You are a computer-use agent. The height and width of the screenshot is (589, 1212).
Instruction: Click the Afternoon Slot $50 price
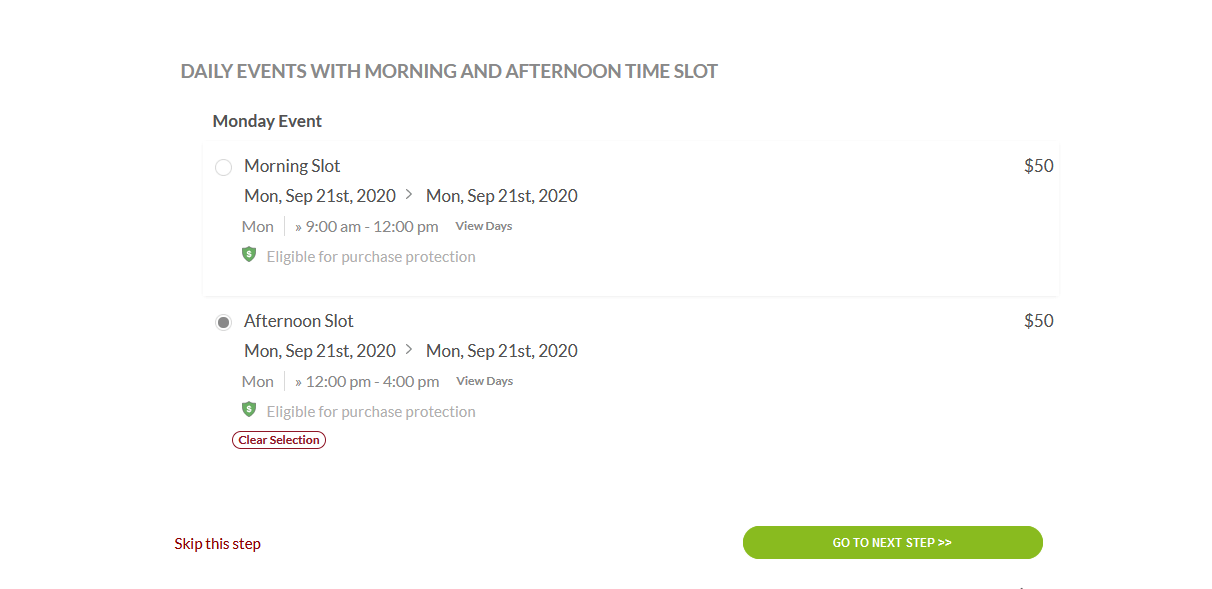point(1038,321)
